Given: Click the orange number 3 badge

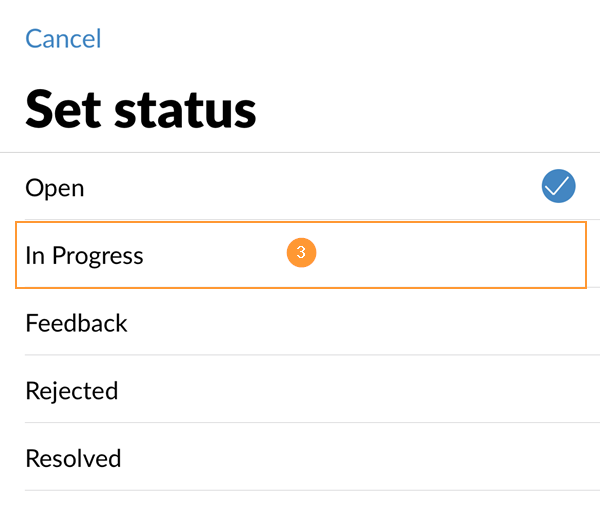Looking at the screenshot, I should tap(301, 254).
